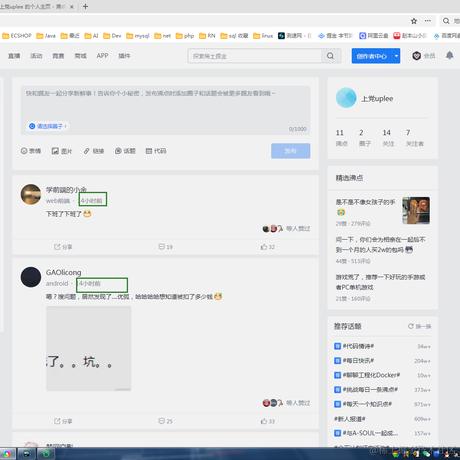This screenshot has height=460, width=460.
Task: Insert an emoji with 表情 tool
Action: pos(31,151)
